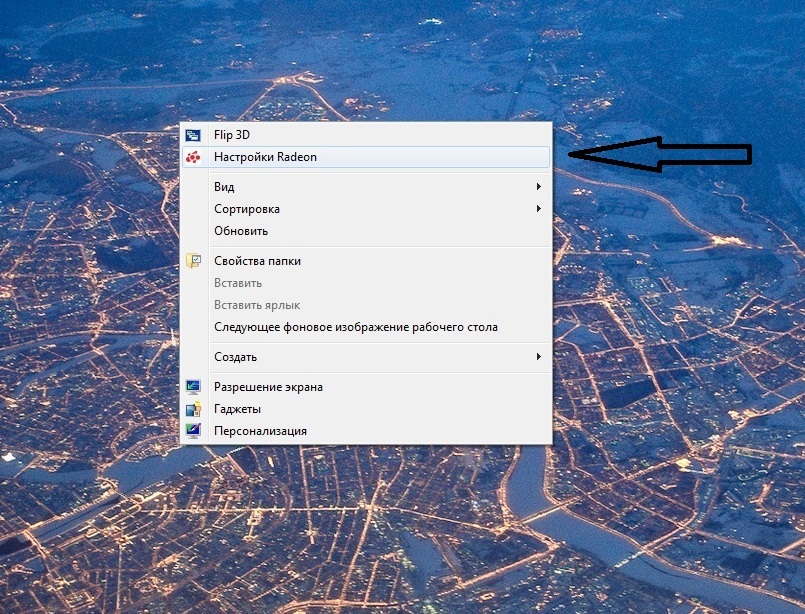The height and width of the screenshot is (614, 805).
Task: Click the Сортировка submenu arrow
Action: 539,208
